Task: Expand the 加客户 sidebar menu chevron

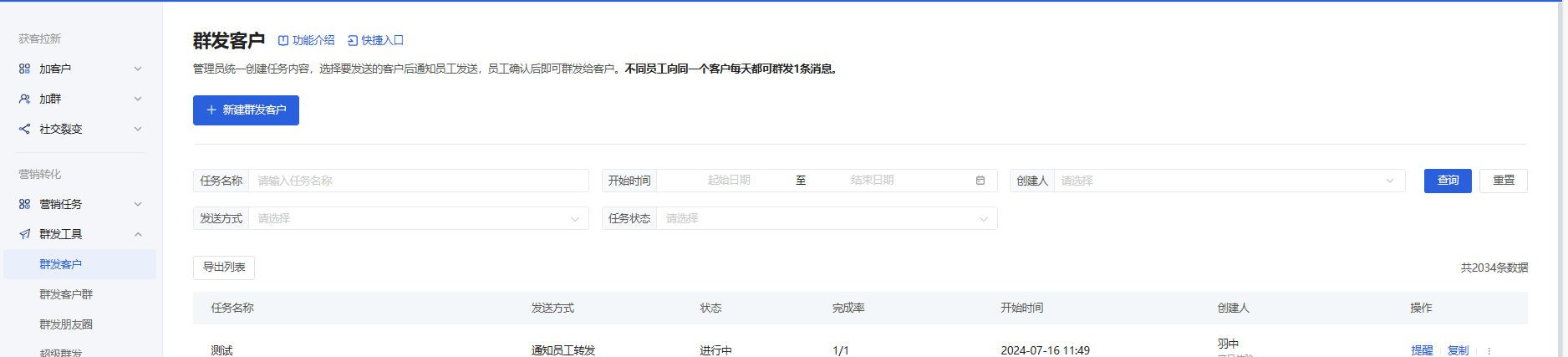Action: point(138,69)
